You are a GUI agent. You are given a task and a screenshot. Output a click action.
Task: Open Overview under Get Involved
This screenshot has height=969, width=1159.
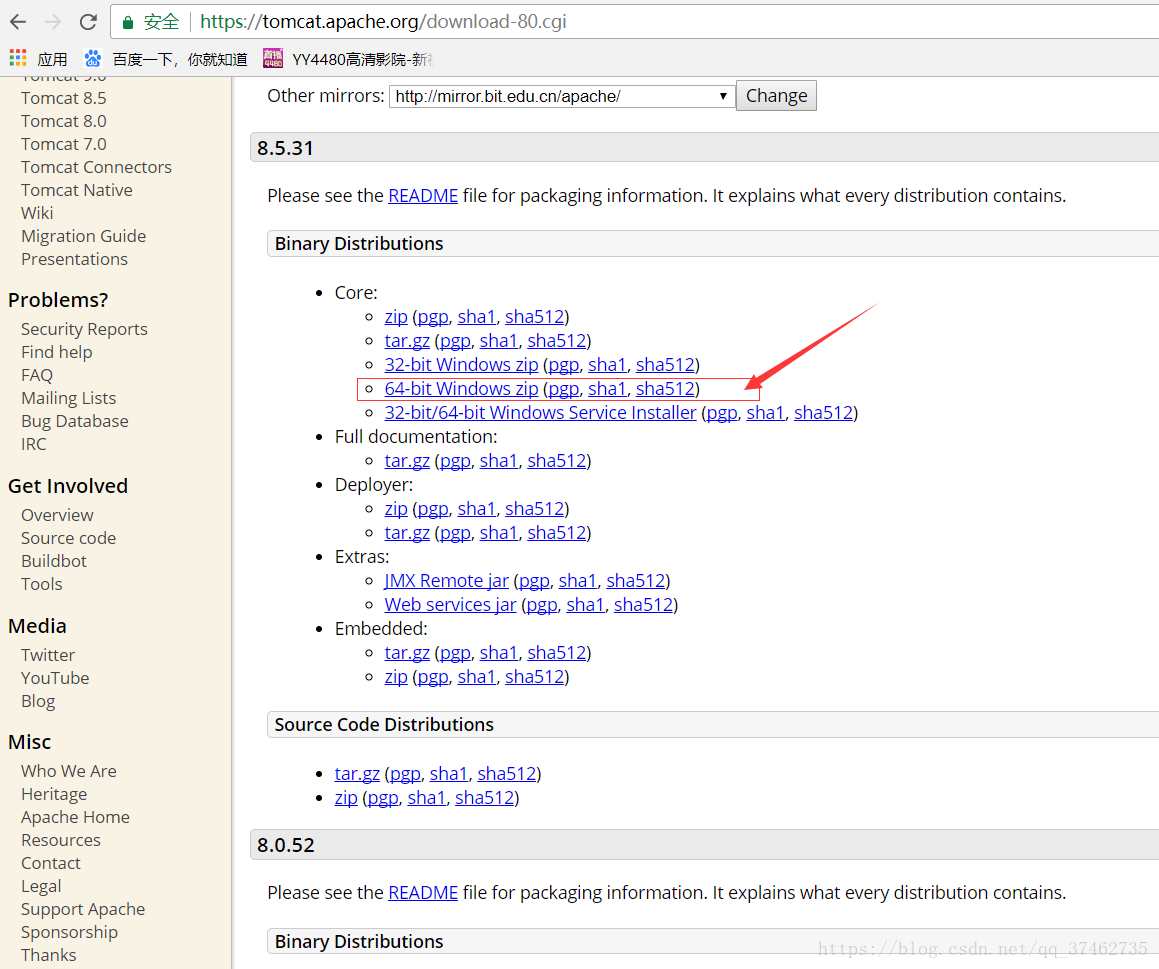57,515
